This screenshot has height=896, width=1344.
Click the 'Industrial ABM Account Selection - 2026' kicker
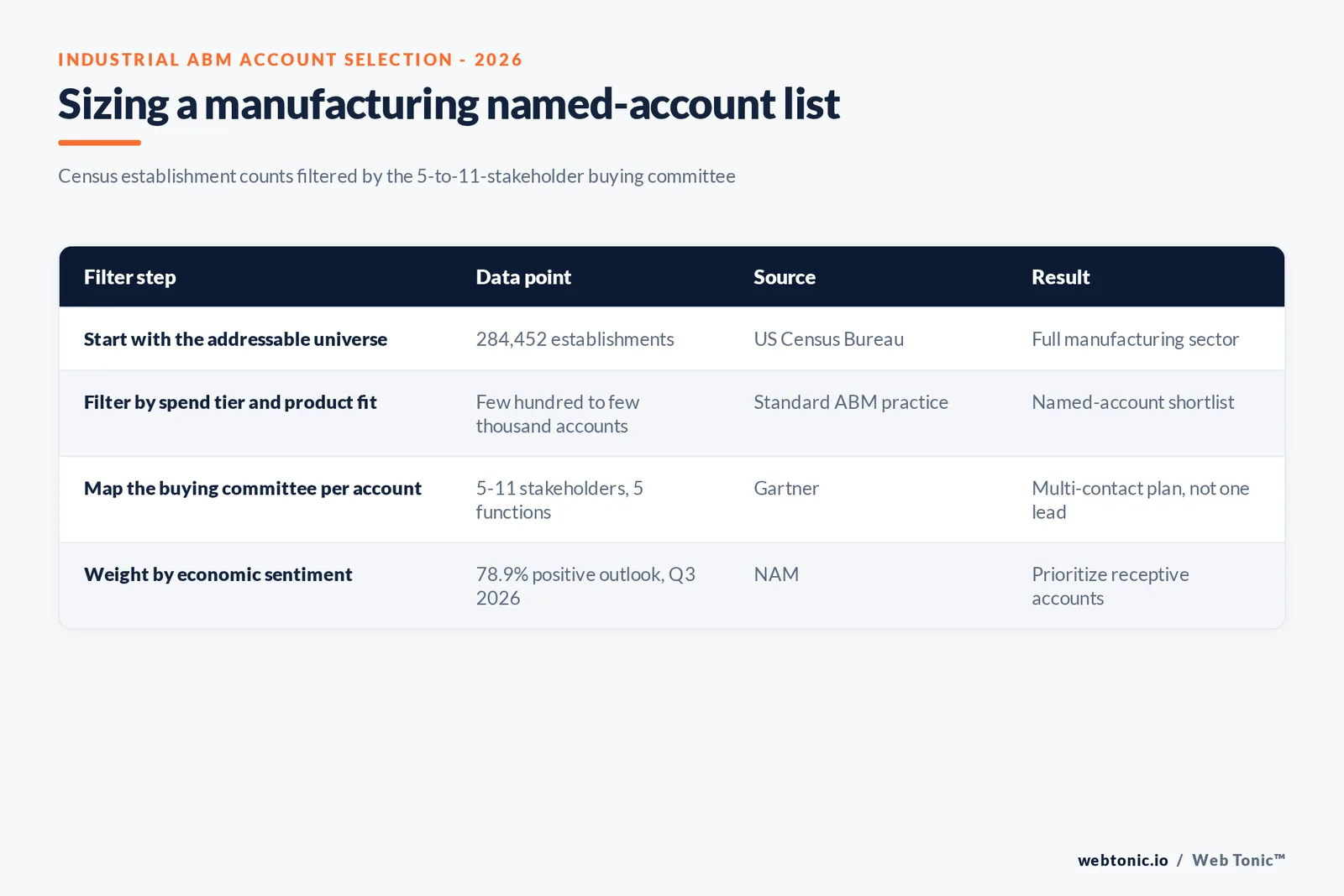290,60
